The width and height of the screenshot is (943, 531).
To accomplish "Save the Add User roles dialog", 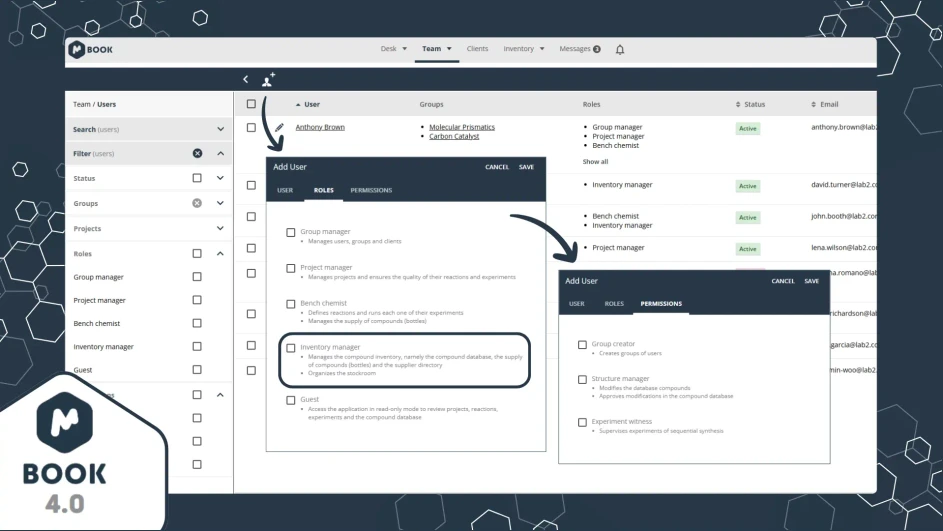I will (526, 167).
